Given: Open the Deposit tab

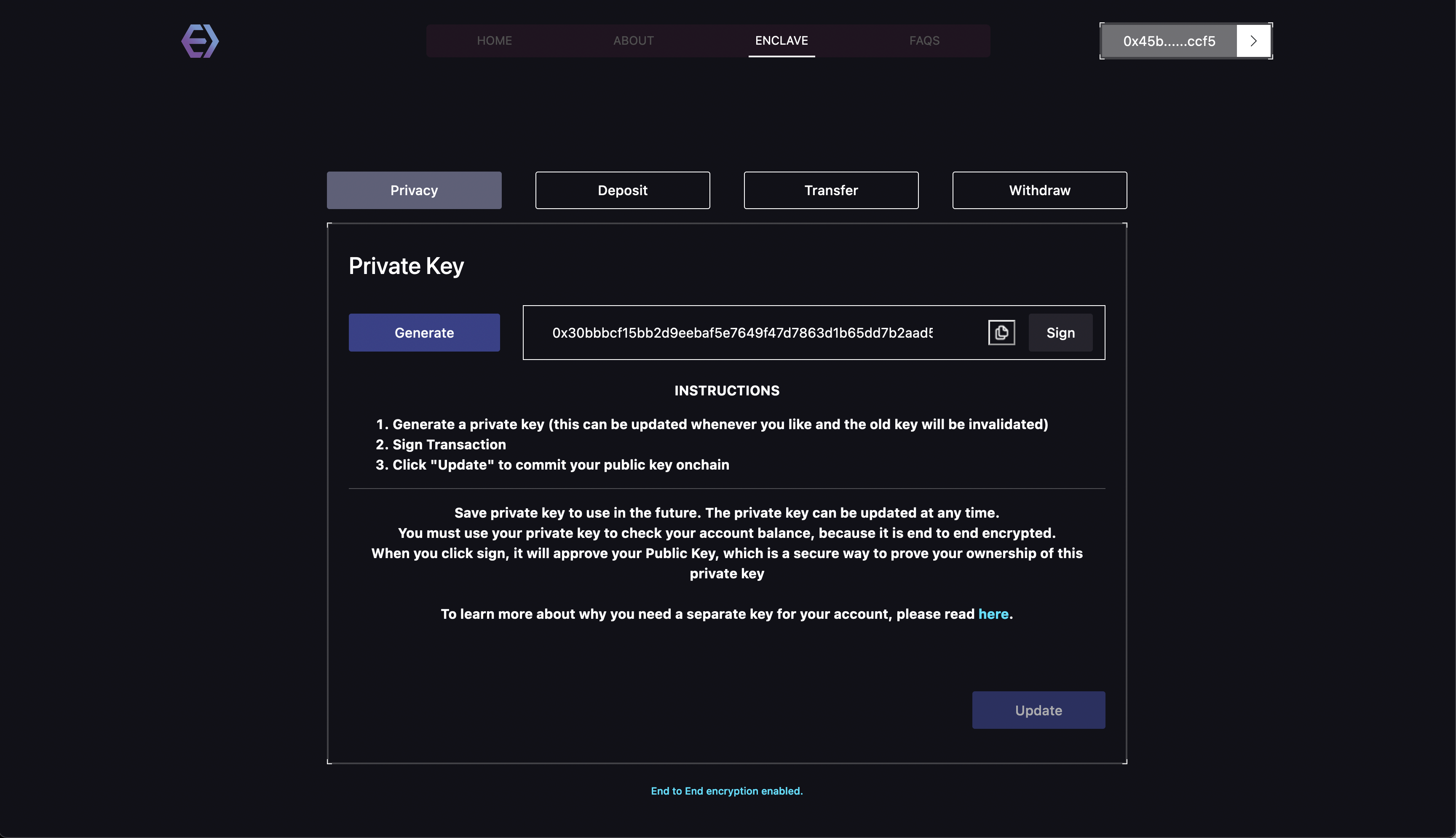Looking at the screenshot, I should pos(622,191).
